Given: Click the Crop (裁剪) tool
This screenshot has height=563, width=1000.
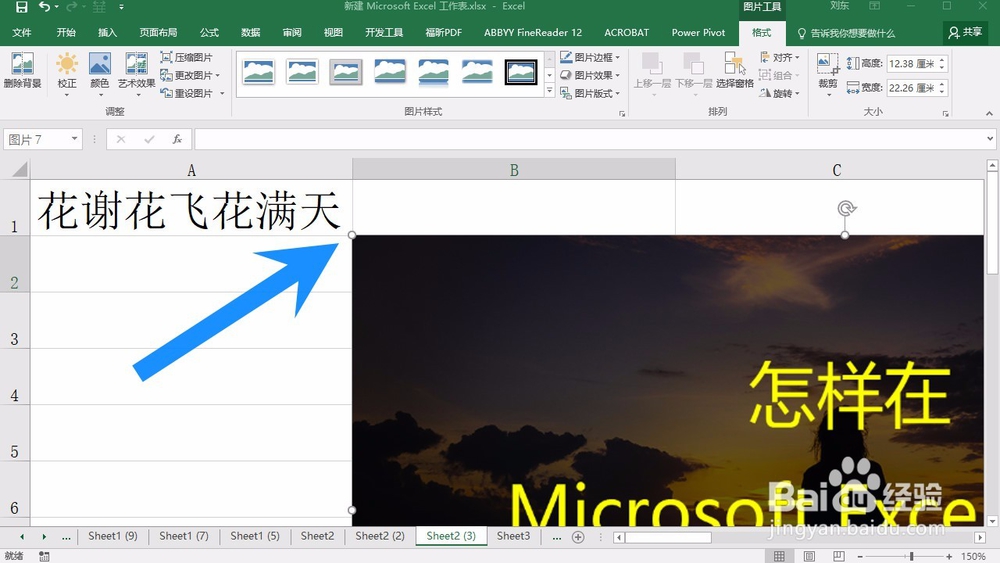Looking at the screenshot, I should click(x=828, y=74).
